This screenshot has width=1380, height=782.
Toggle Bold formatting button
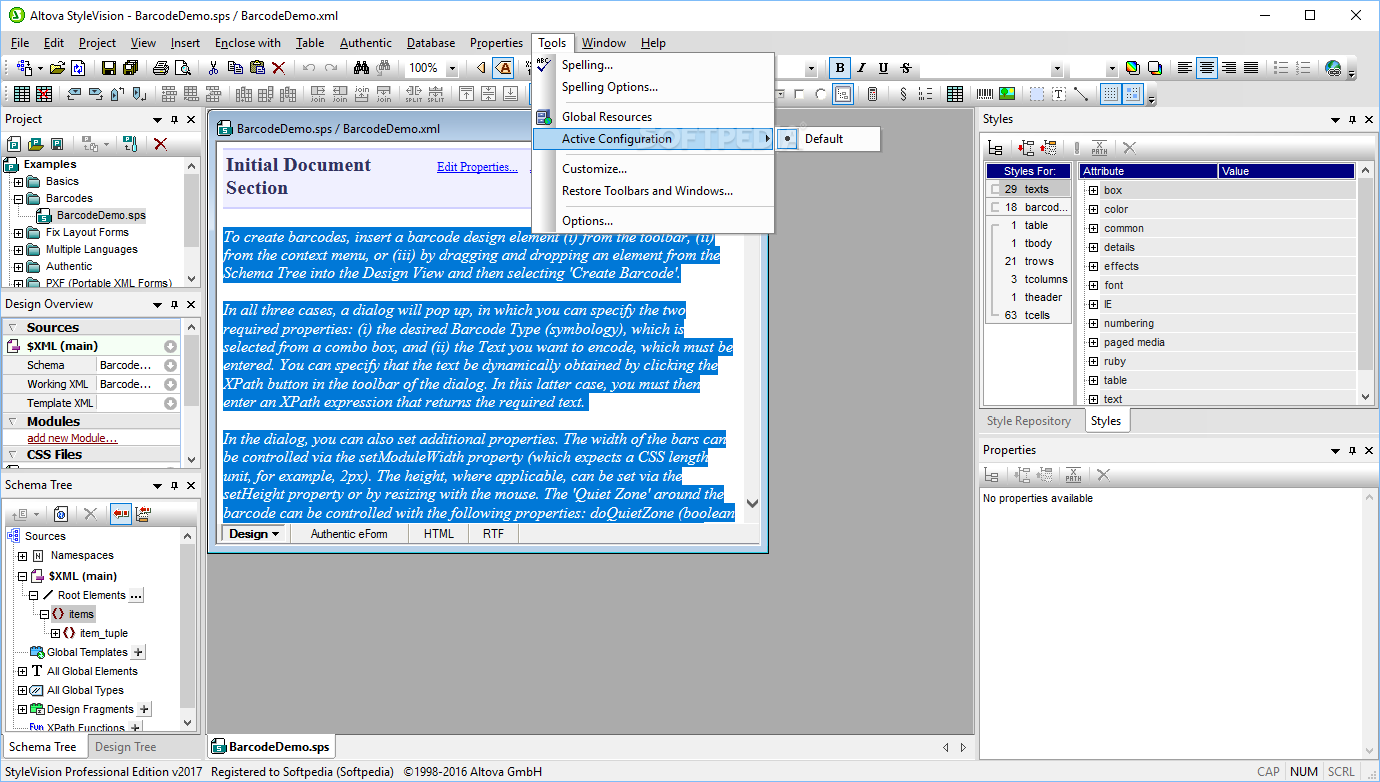pos(840,68)
